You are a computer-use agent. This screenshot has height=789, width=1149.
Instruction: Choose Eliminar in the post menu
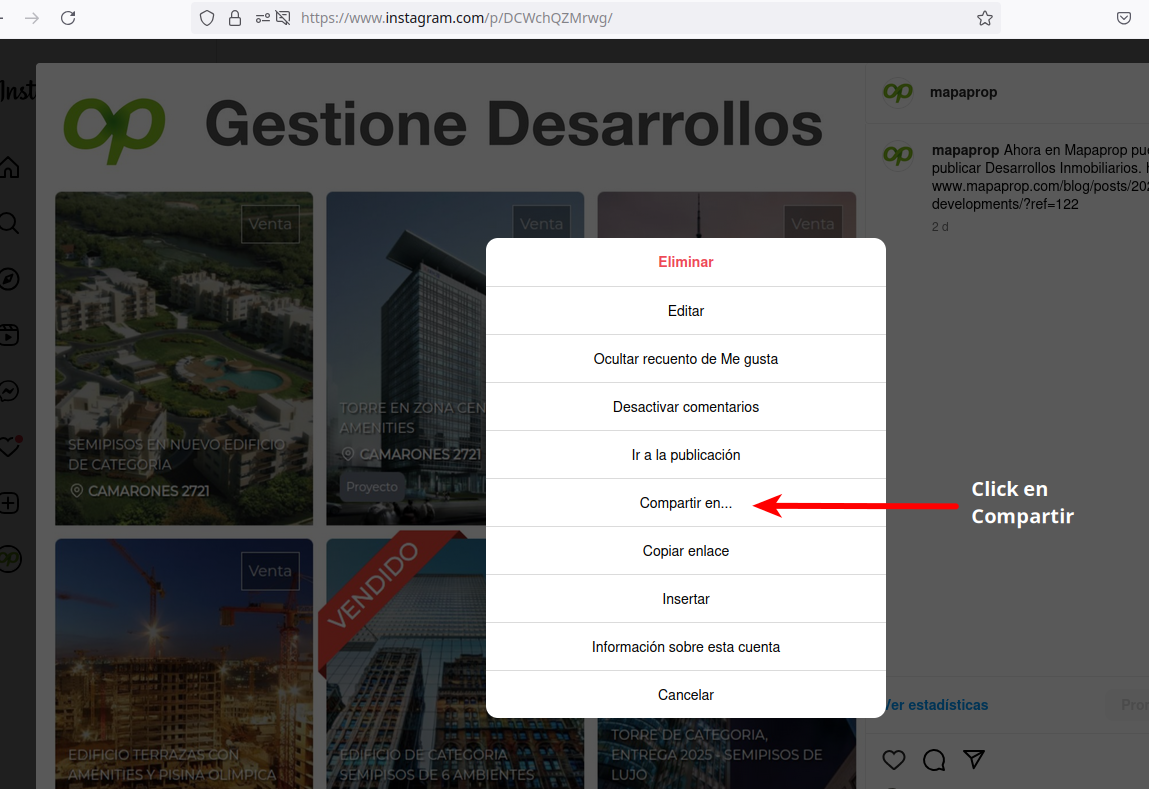(x=686, y=262)
